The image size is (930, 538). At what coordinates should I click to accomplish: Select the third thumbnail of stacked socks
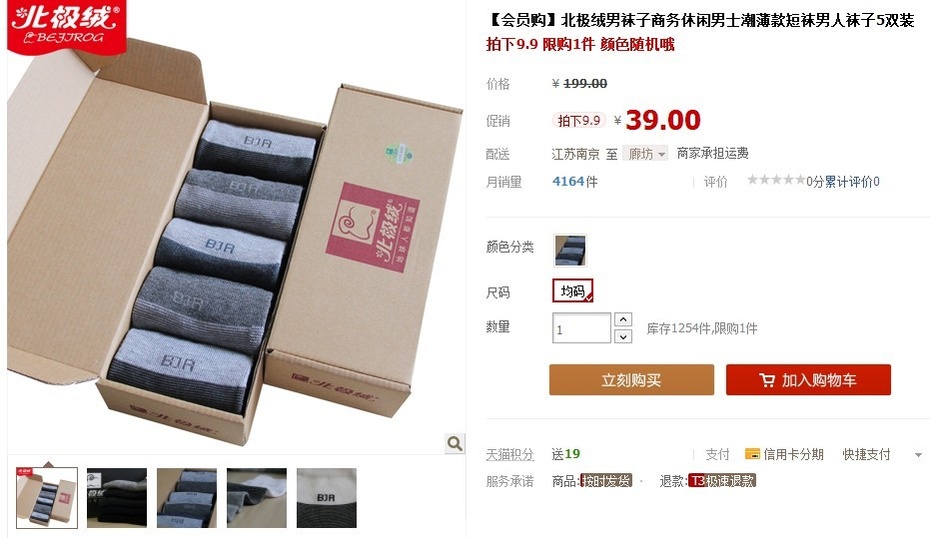point(187,498)
